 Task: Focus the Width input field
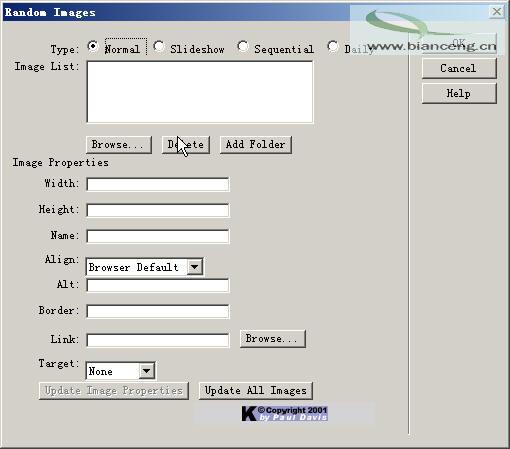158,184
